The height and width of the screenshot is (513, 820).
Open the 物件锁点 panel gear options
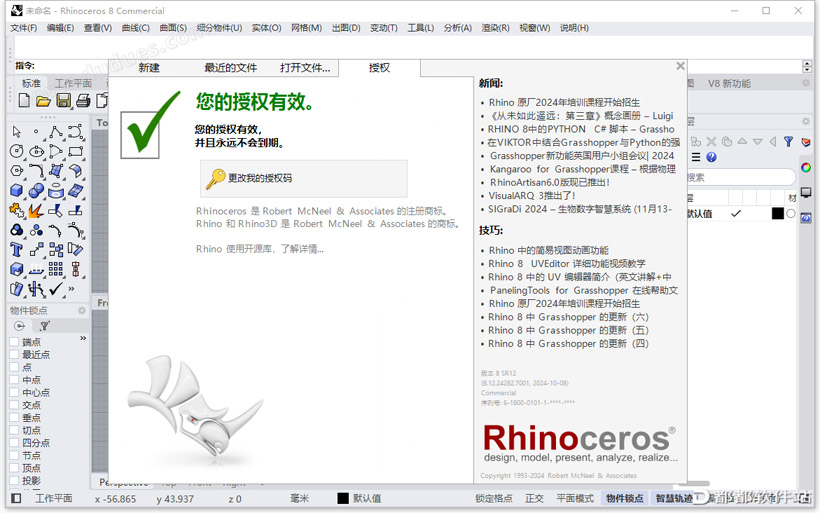[82, 310]
